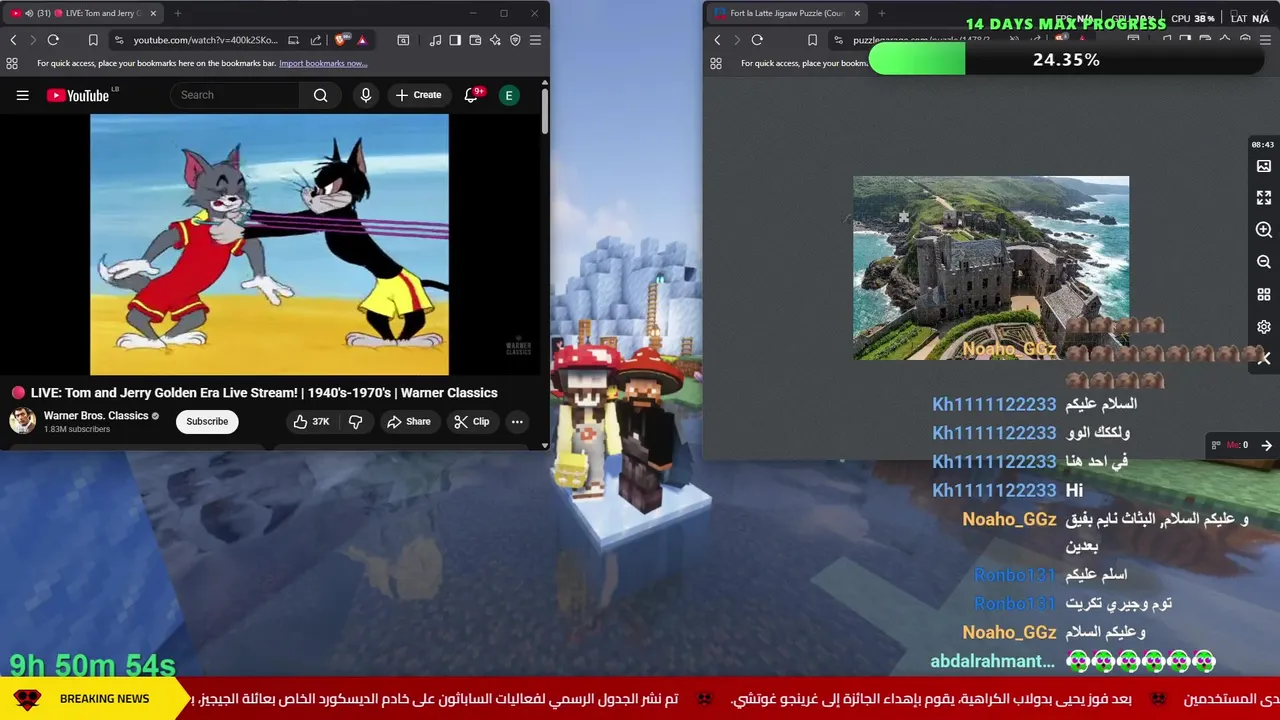This screenshot has width=1280, height=720.
Task: Open the Warner Bros. Classics channel name
Action: click(96, 416)
